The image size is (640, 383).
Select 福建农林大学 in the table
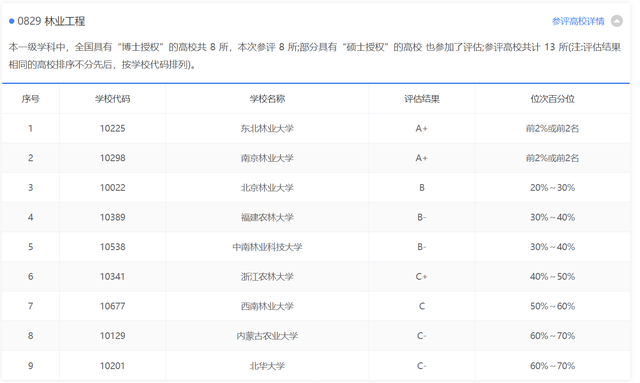267,217
